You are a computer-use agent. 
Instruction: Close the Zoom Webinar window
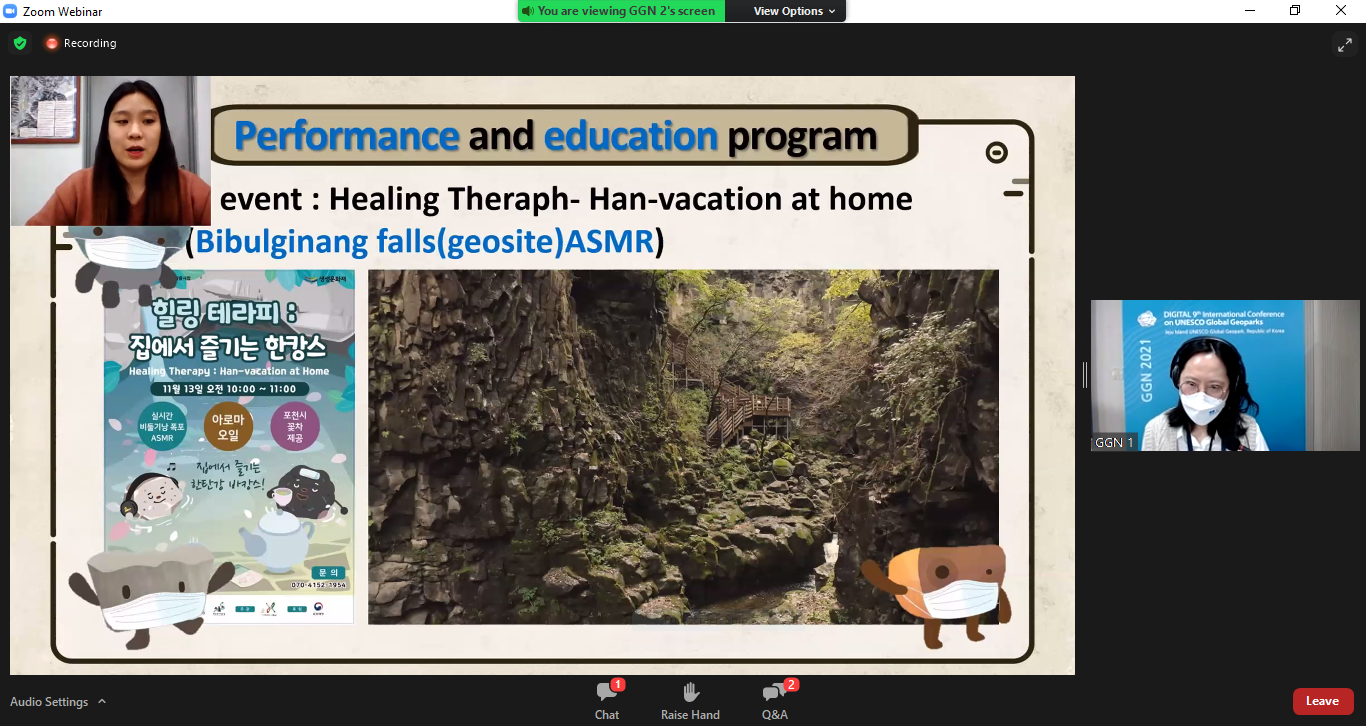click(1341, 11)
